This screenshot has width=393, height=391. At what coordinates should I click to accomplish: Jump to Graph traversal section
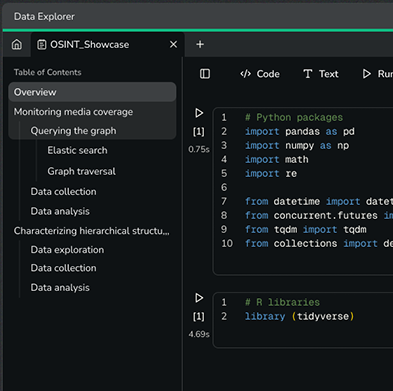(x=82, y=171)
